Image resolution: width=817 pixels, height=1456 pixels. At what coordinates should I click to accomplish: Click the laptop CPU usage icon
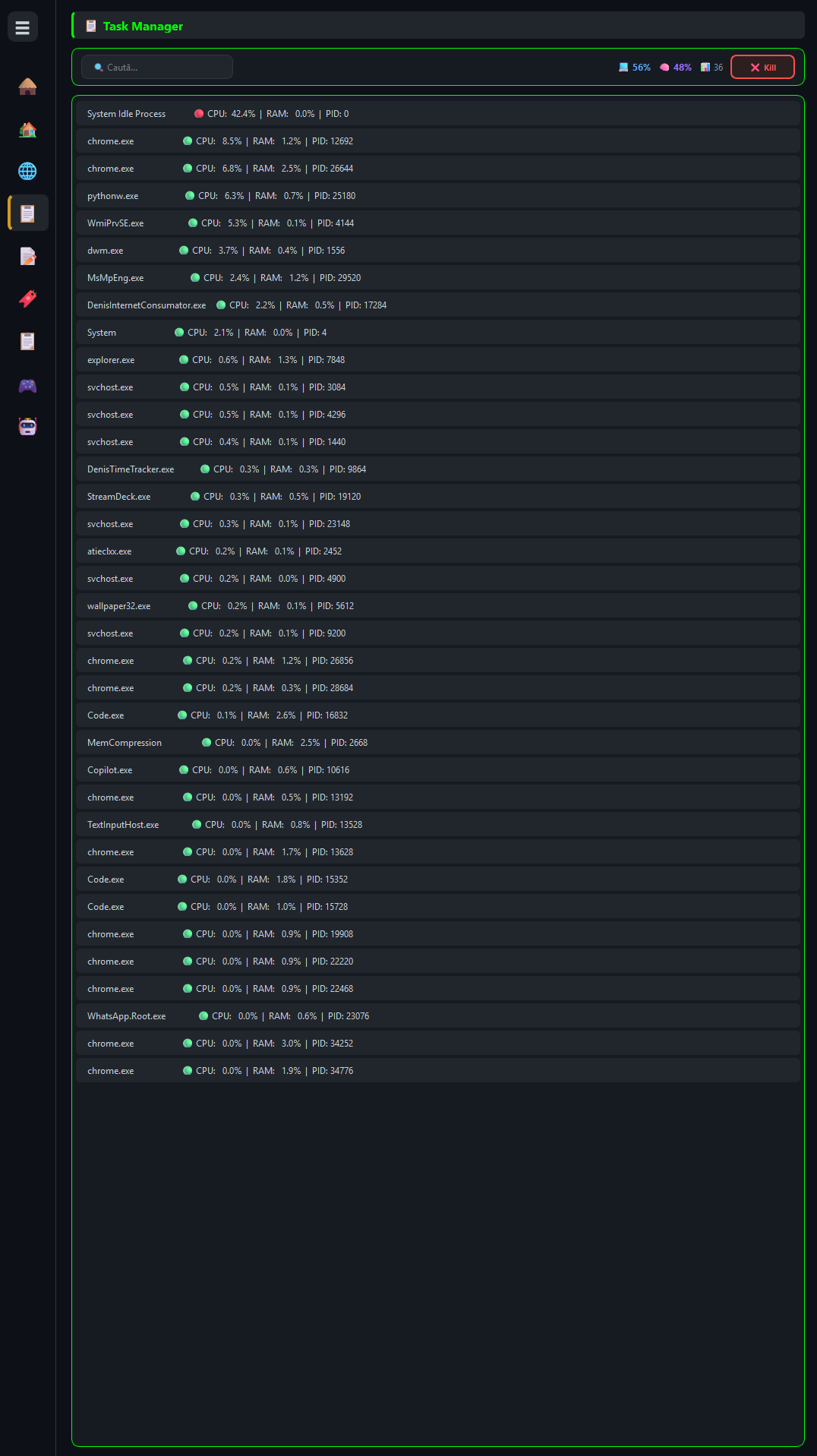point(623,68)
